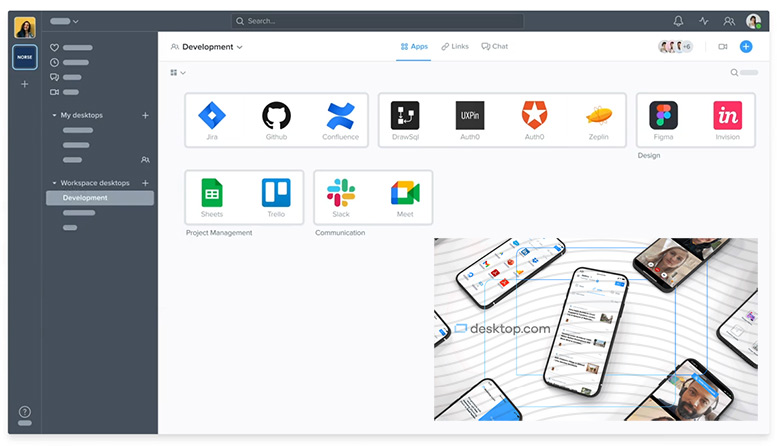The width and height of the screenshot is (780, 446).
Task: Collapse the Workspace desktops section
Action: [54, 183]
